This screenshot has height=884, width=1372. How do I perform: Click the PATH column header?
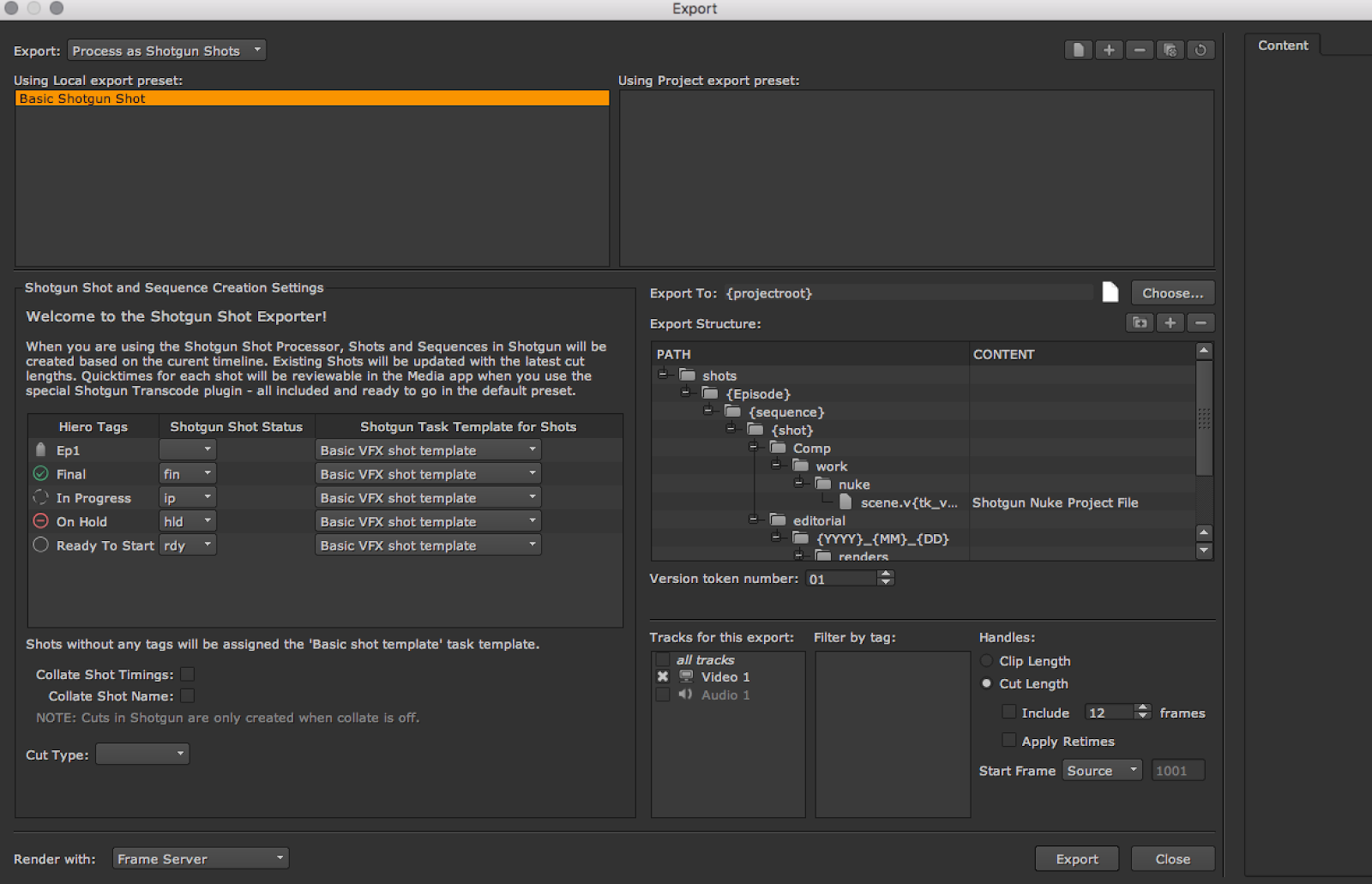coord(810,354)
